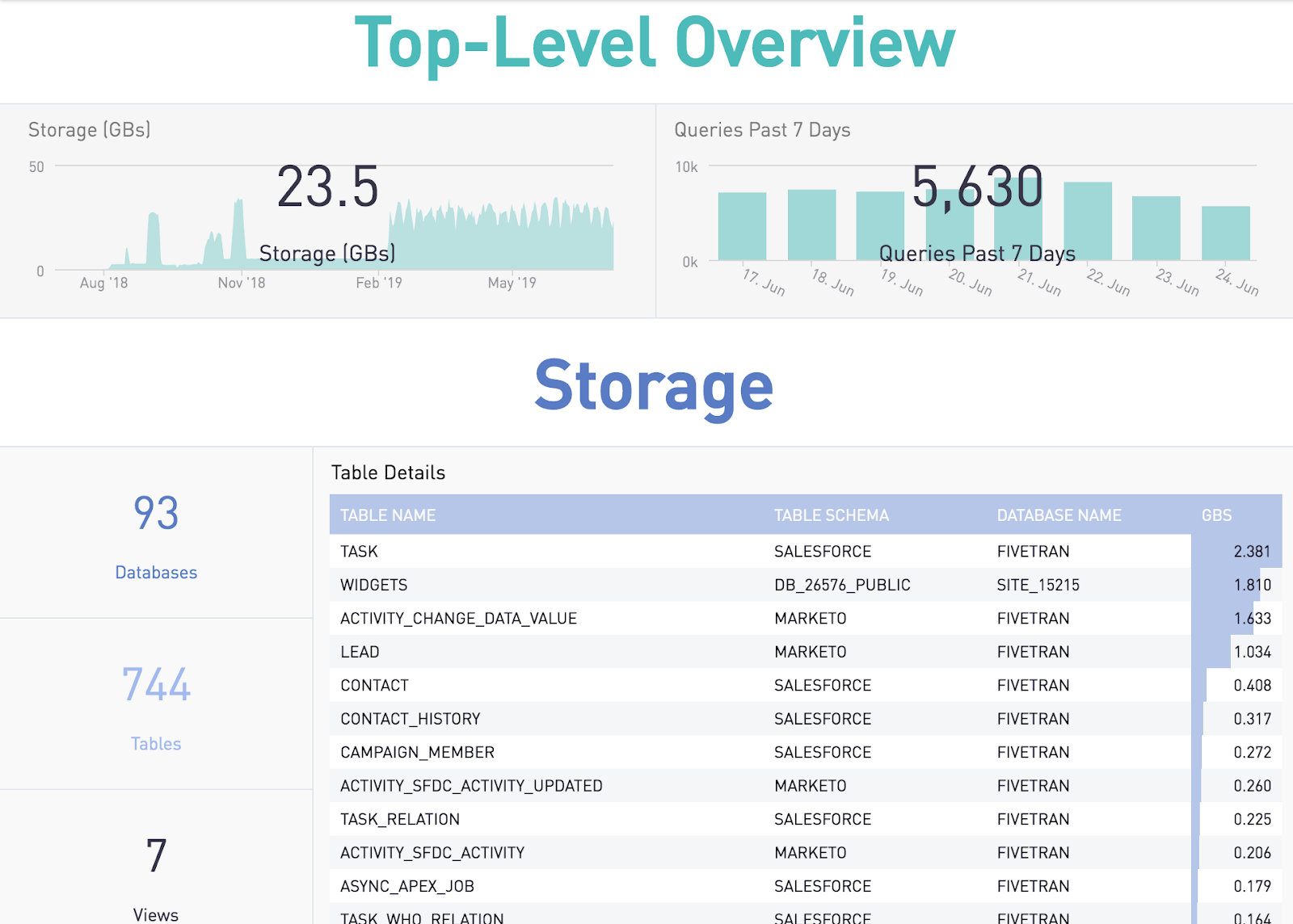Click the 5,630 queries total
Image resolution: width=1293 pixels, height=924 pixels.
point(977,187)
